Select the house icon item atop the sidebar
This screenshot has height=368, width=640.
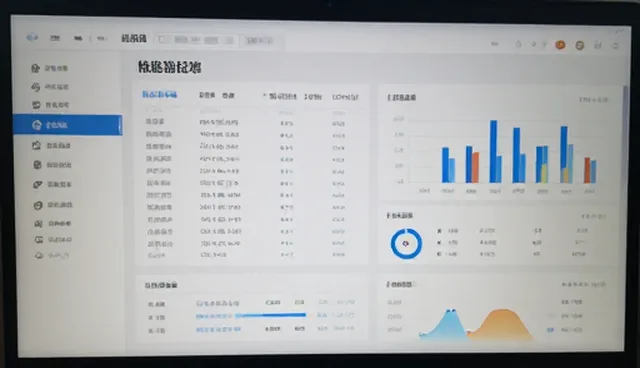coord(50,68)
